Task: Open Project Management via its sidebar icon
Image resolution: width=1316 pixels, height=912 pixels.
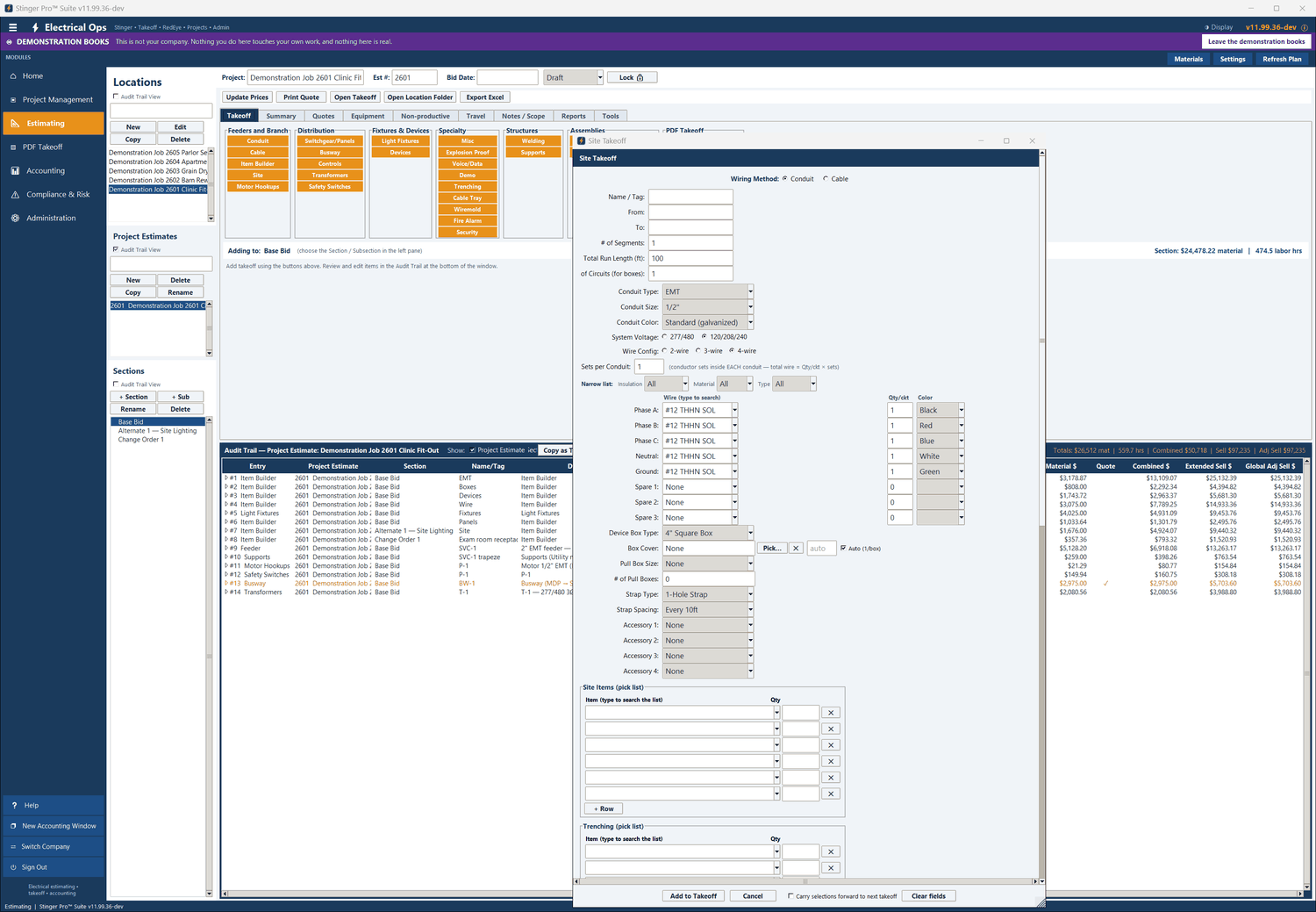Action: click(14, 100)
